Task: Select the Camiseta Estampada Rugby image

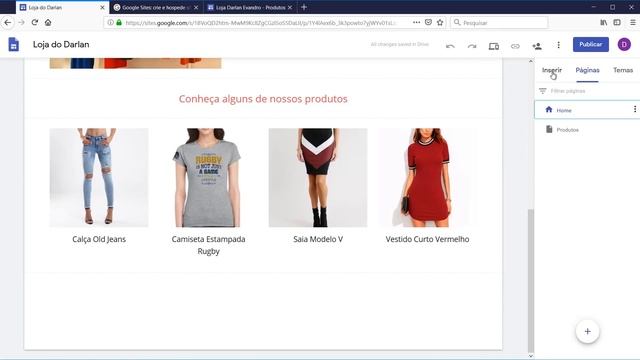Action: coord(208,178)
